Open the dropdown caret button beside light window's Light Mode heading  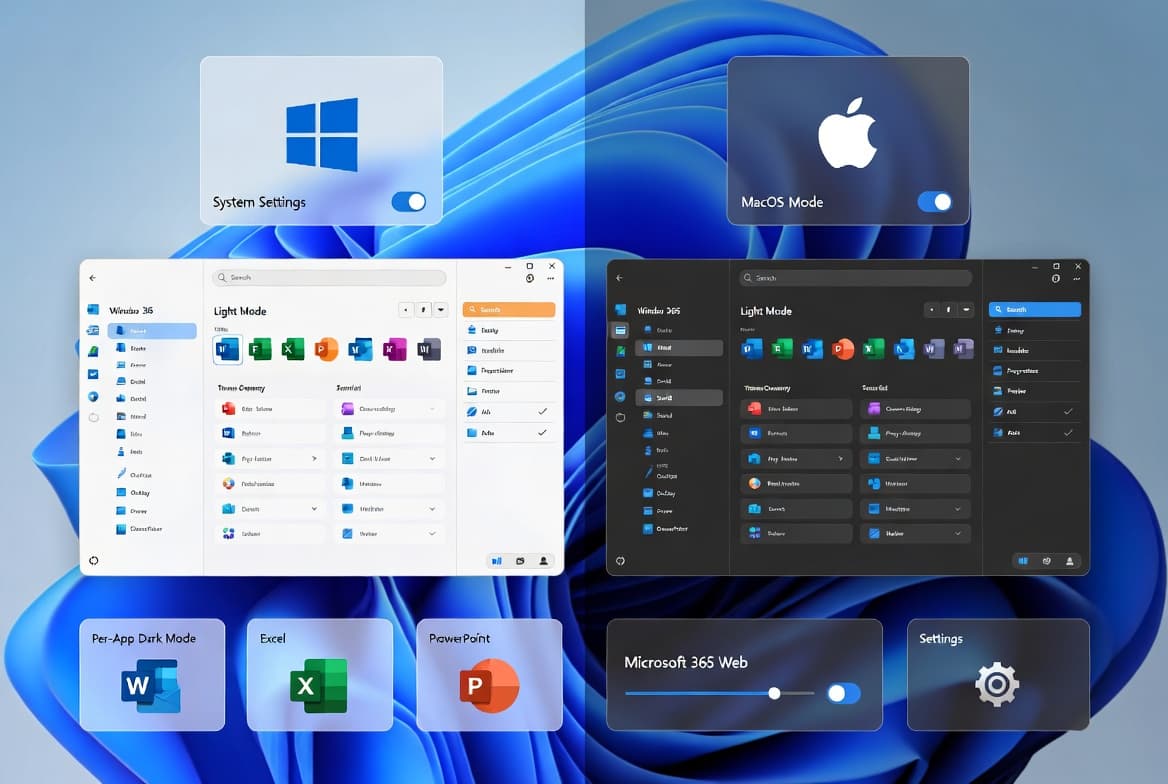click(441, 309)
